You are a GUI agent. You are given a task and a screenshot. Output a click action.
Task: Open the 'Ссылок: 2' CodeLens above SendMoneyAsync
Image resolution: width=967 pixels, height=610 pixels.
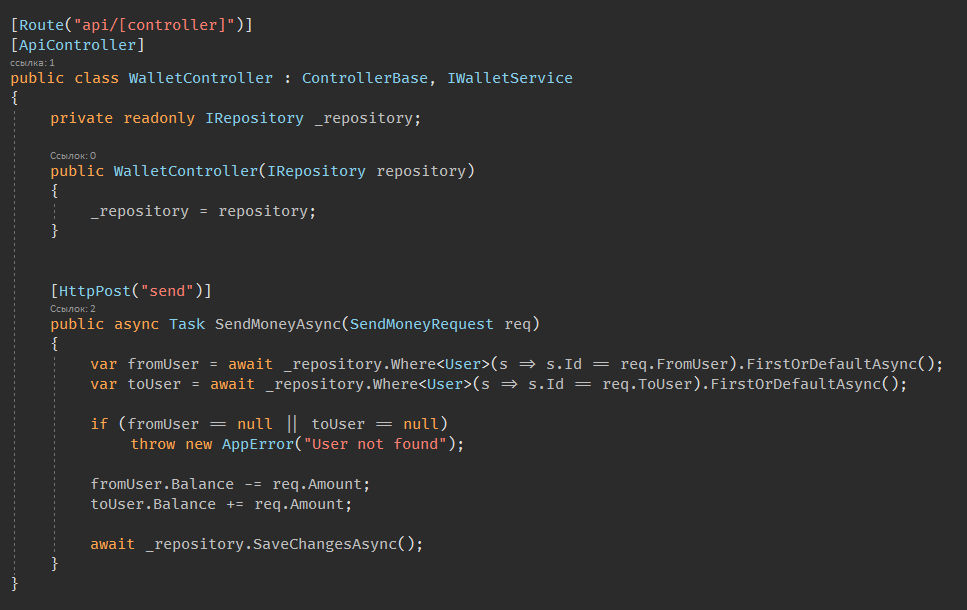(x=73, y=309)
